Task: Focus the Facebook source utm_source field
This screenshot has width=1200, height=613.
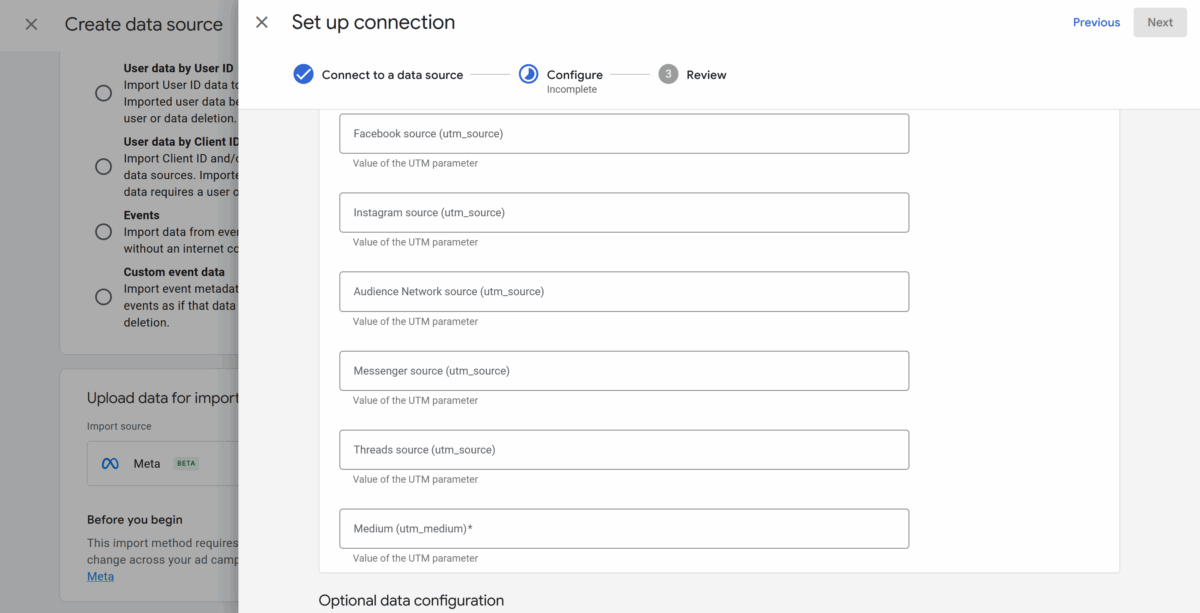Action: (624, 134)
